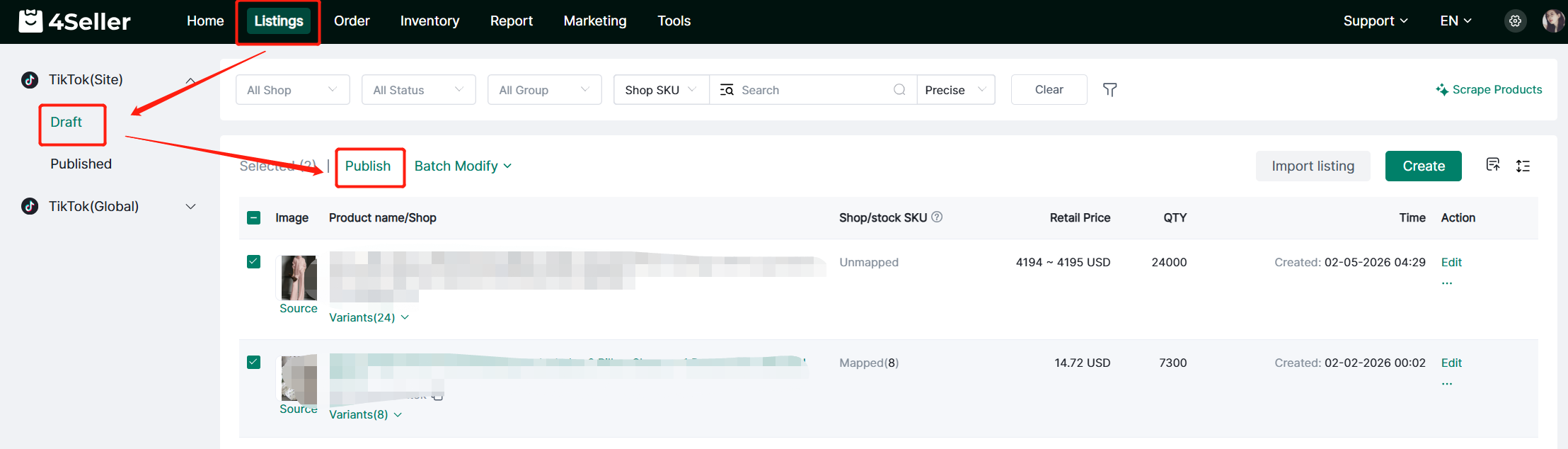
Task: Open the Inventory menu
Action: (x=430, y=21)
